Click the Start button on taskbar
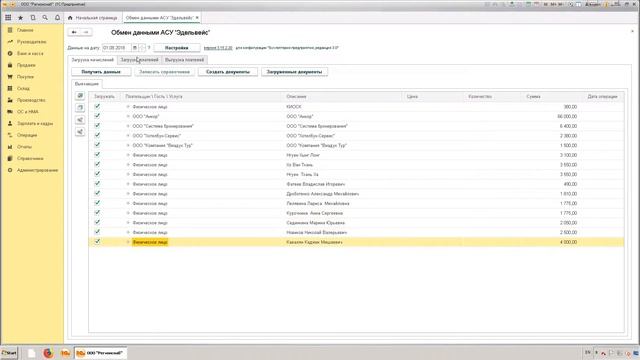 pyautogui.click(x=9, y=353)
